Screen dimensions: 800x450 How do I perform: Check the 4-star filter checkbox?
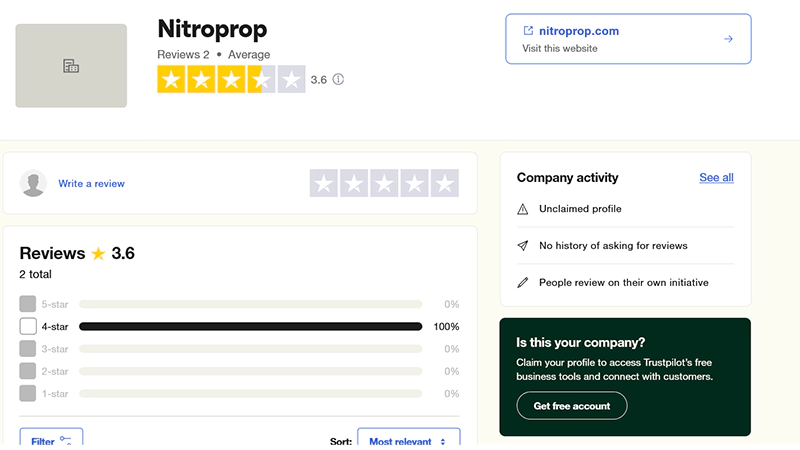[28, 326]
